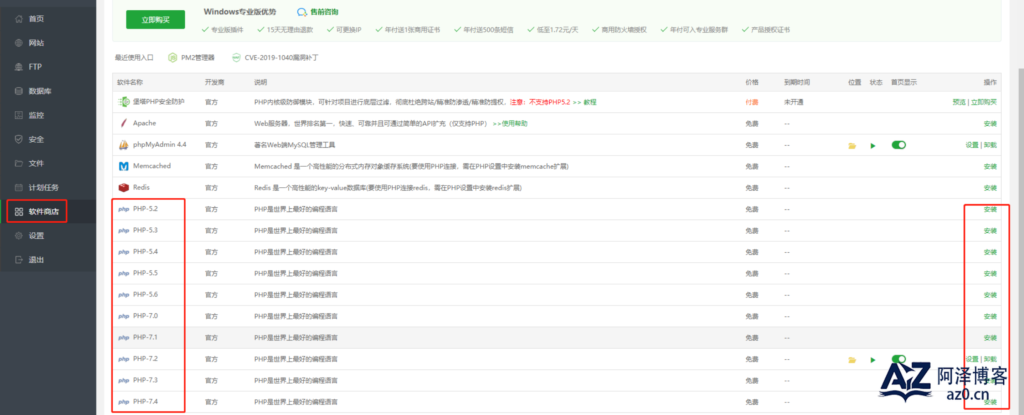Click 预览 in 堡塔PHP安全防护 row

click(959, 102)
